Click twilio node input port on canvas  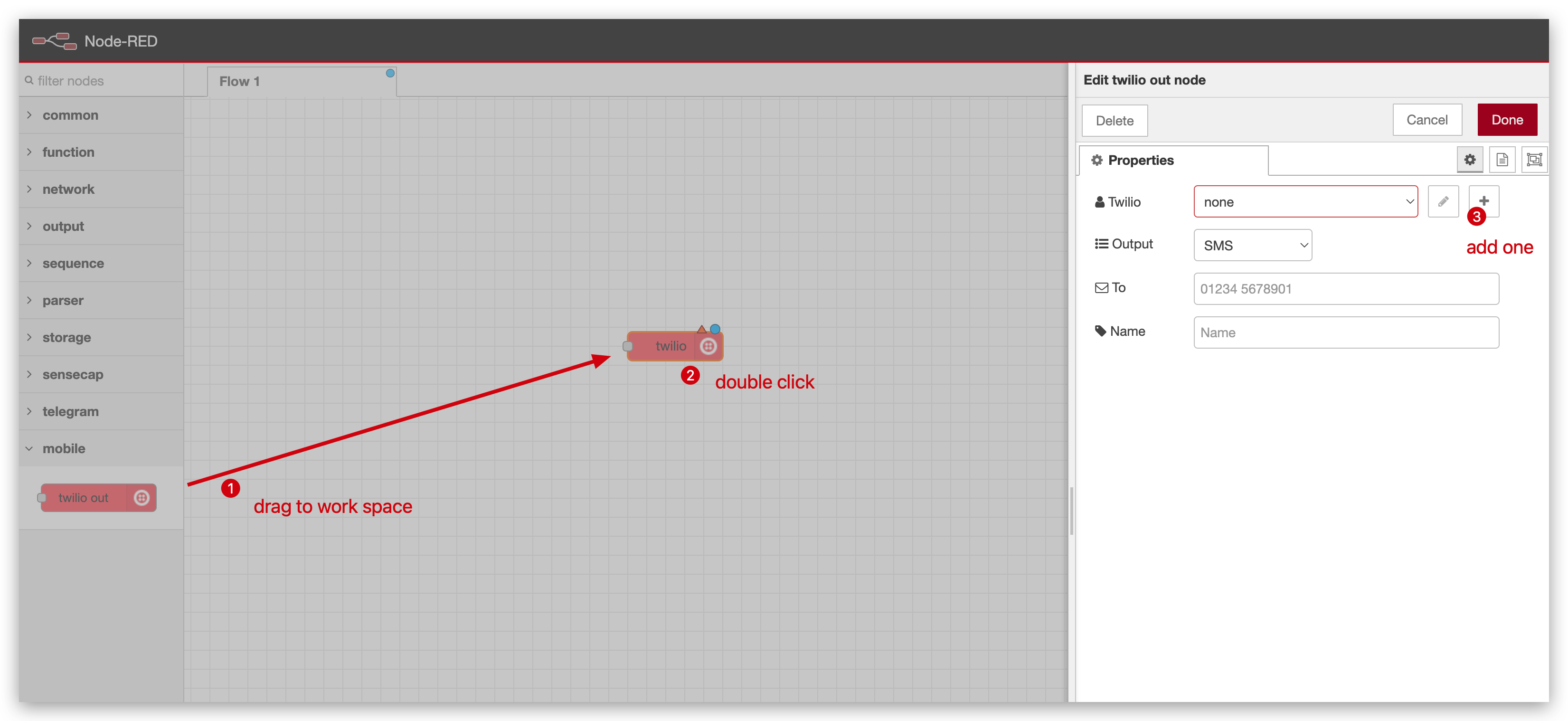pos(628,346)
